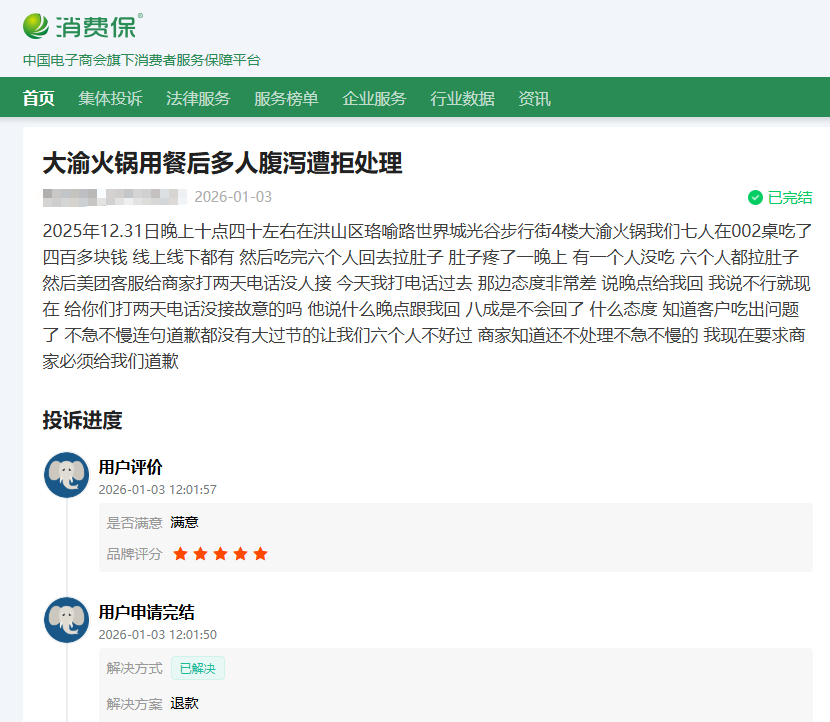This screenshot has height=722, width=830.
Task: Click the third star in 品牌评分
Action: pos(220,554)
